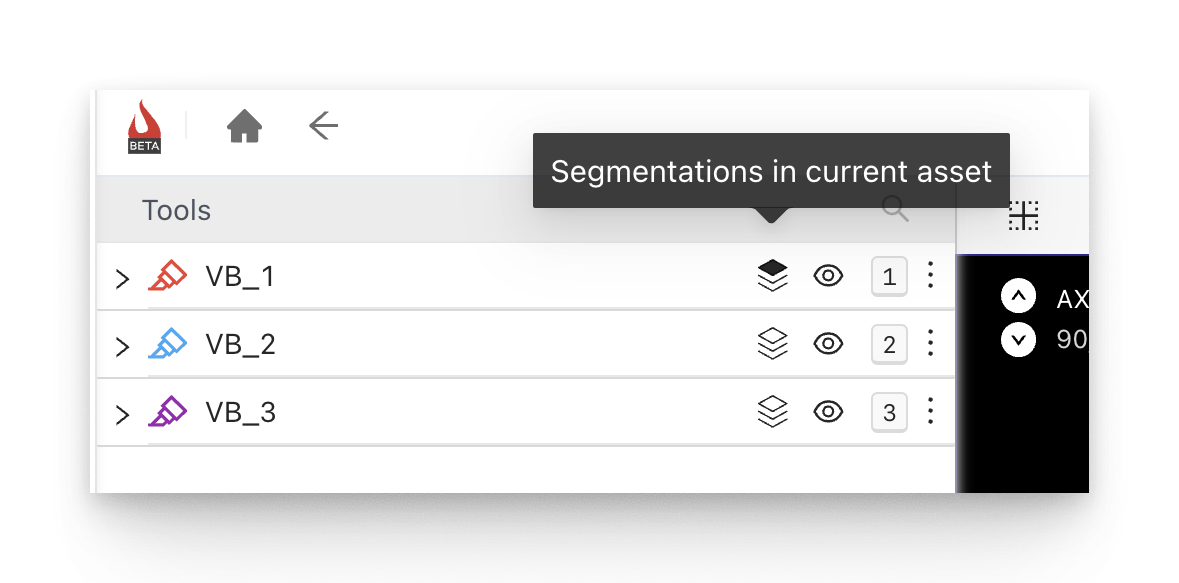
Task: Click the home icon
Action: click(x=244, y=126)
